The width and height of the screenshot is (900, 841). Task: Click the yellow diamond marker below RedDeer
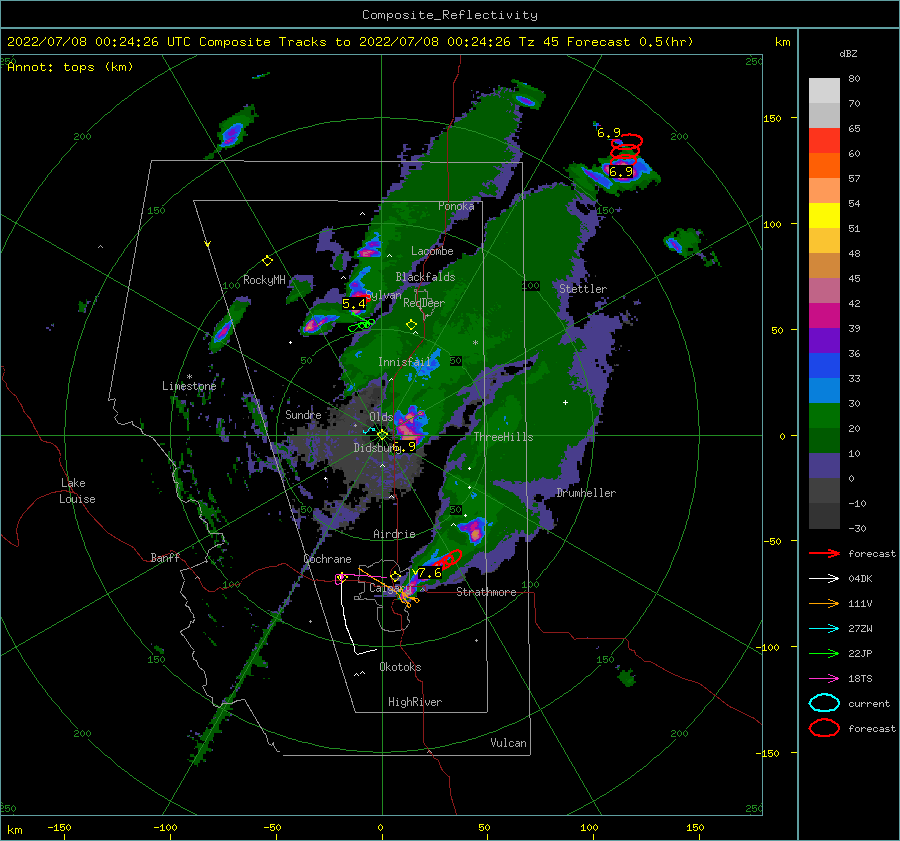(x=411, y=325)
